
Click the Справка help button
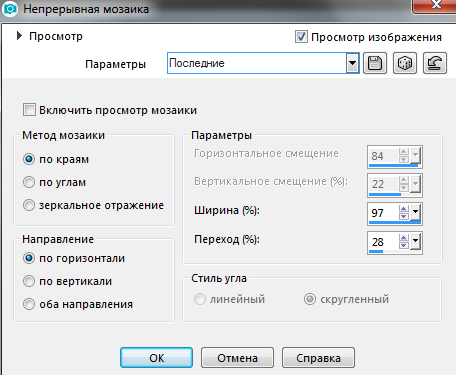click(x=318, y=358)
